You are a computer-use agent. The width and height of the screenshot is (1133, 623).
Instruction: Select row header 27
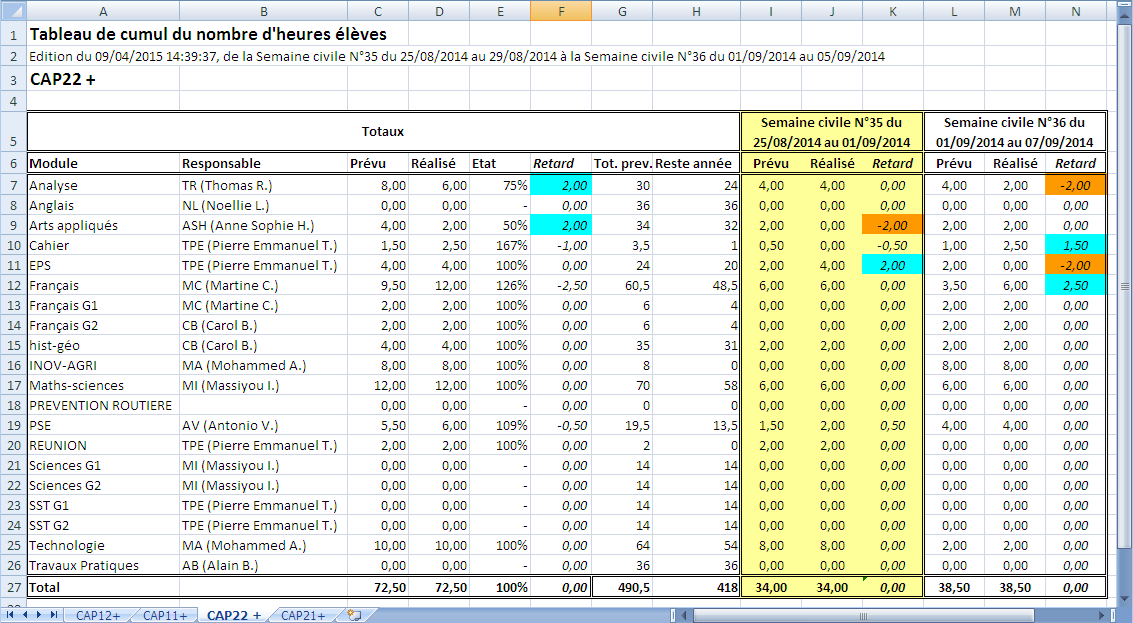point(13,588)
